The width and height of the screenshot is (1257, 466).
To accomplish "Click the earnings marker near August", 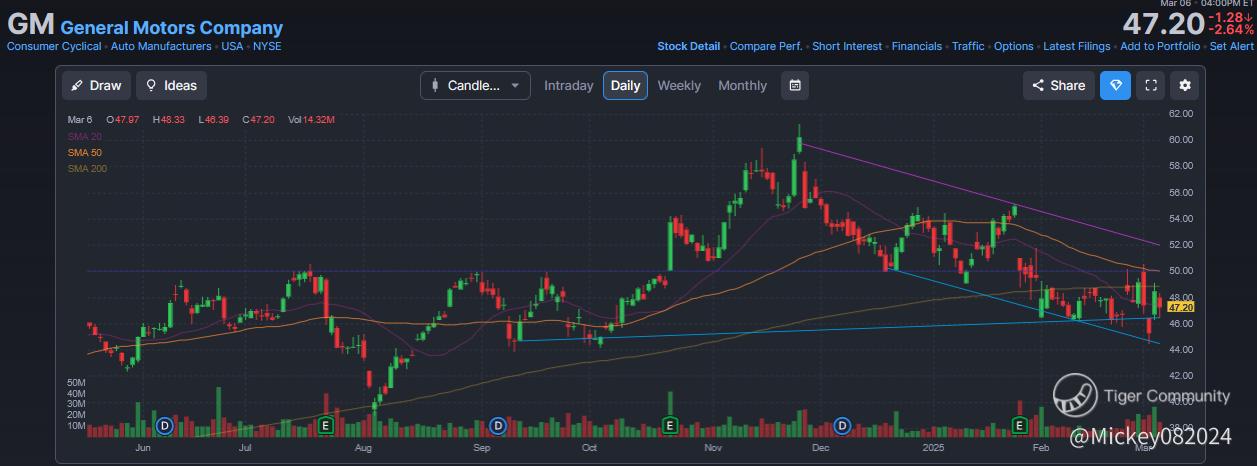I will pos(324,425).
